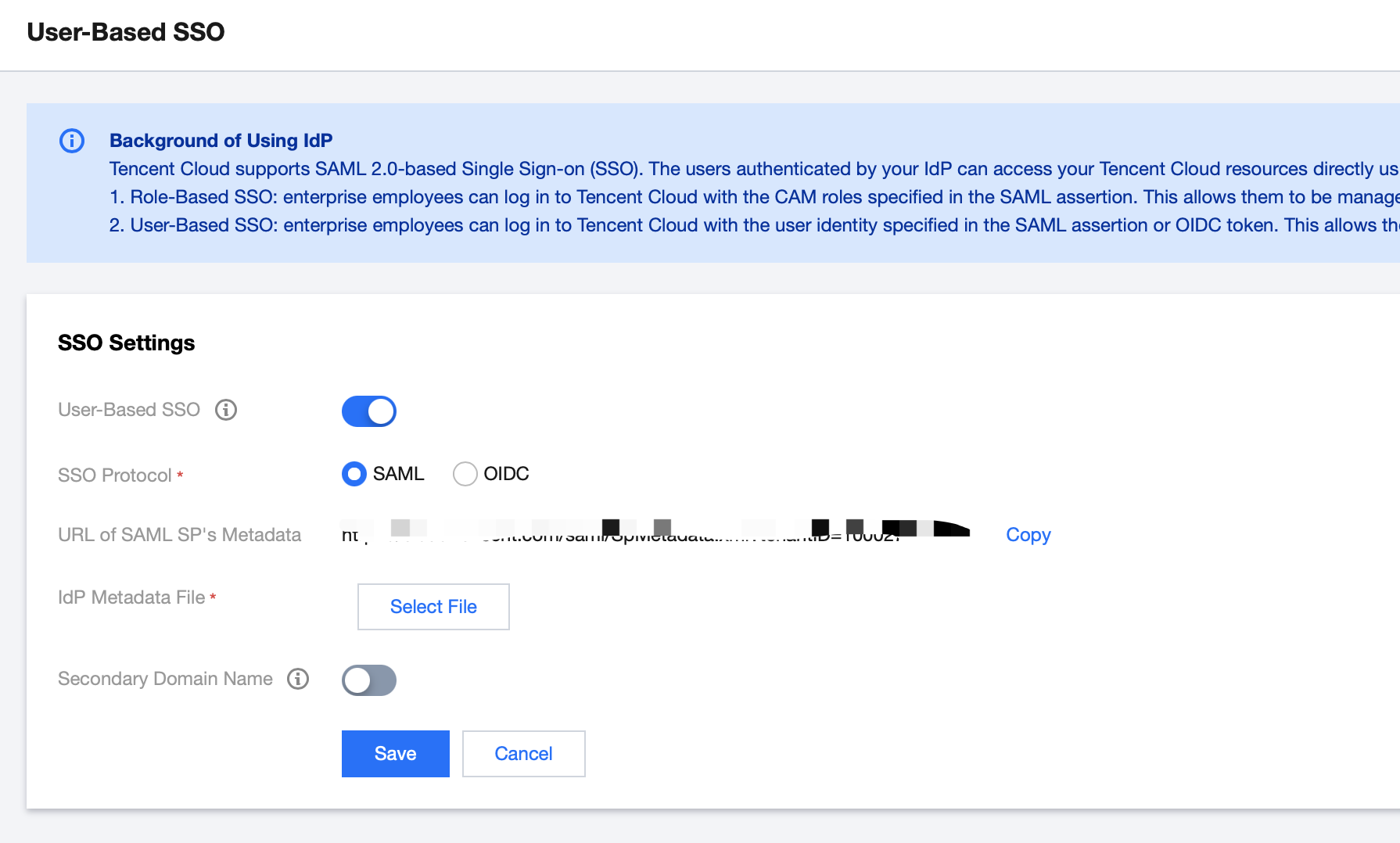Enable the Secondary Domain Name switch

[x=369, y=680]
